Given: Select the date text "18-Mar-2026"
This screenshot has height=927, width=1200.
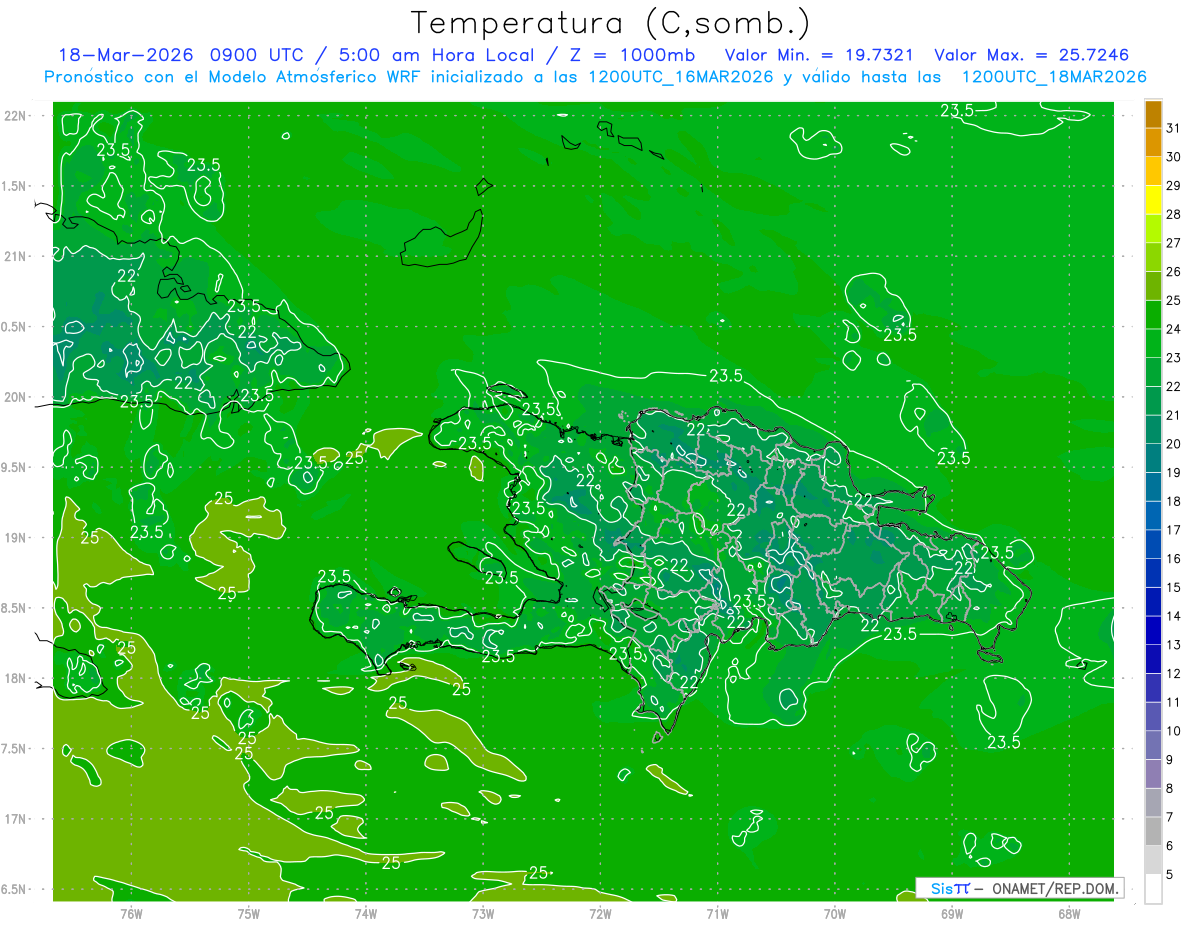Looking at the screenshot, I should click(x=126, y=55).
